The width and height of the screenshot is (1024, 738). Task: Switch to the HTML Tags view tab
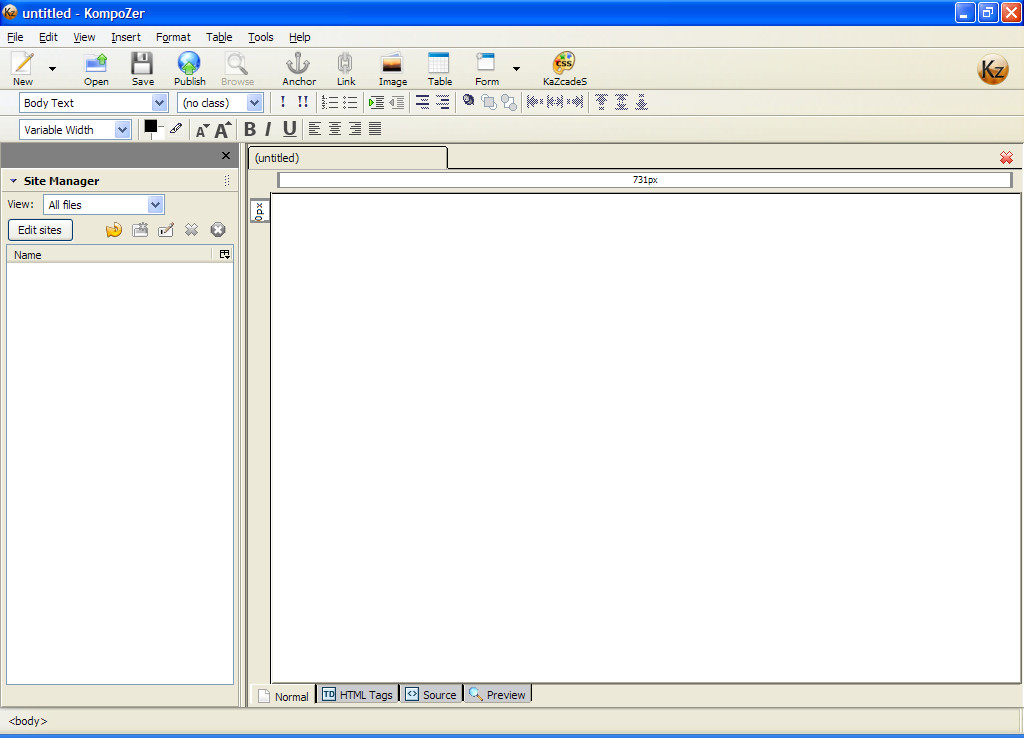tap(358, 695)
